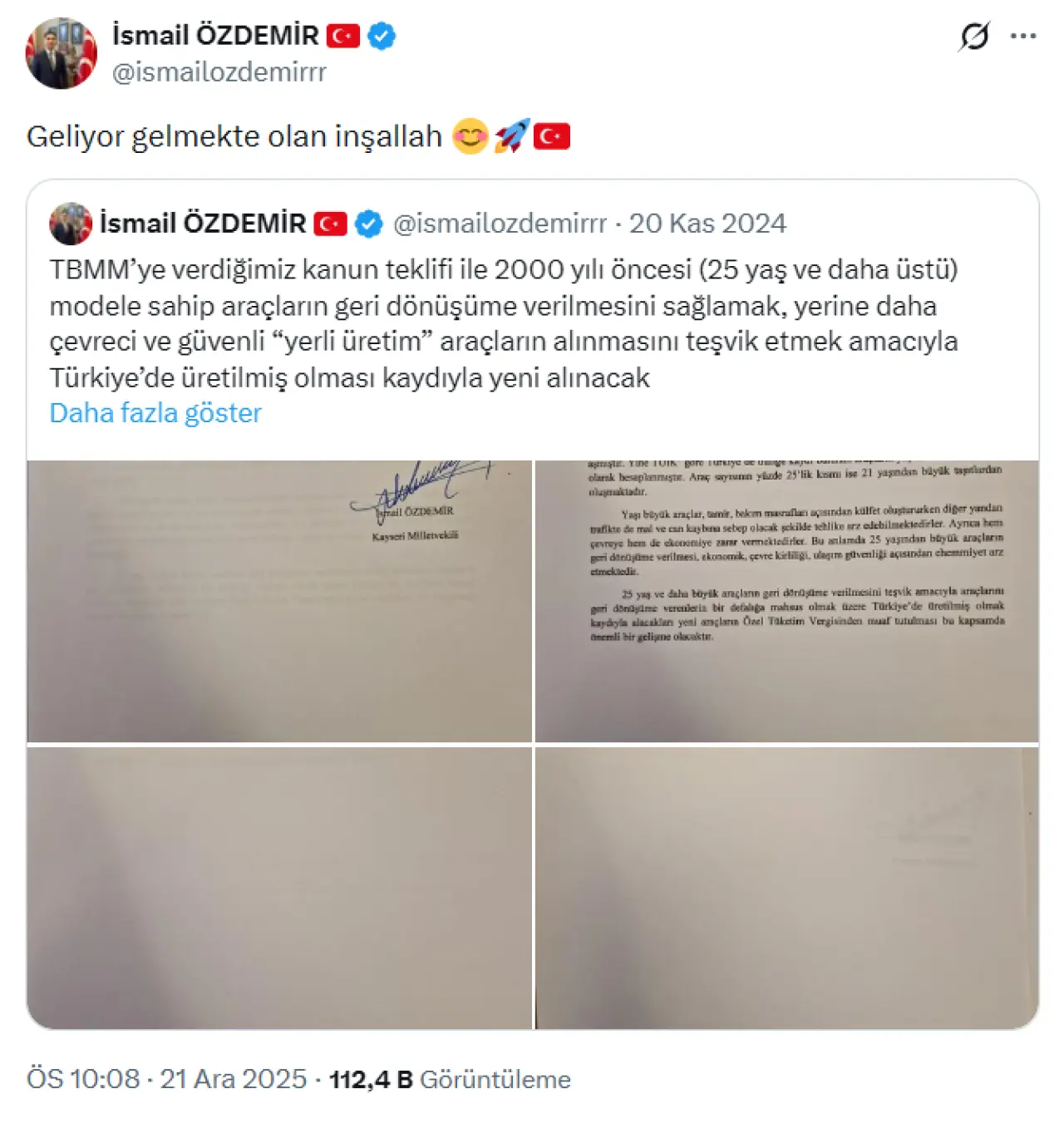Expand quoted text with Daha fazla göster
This screenshot has width=1064, height=1128.
coord(155,413)
